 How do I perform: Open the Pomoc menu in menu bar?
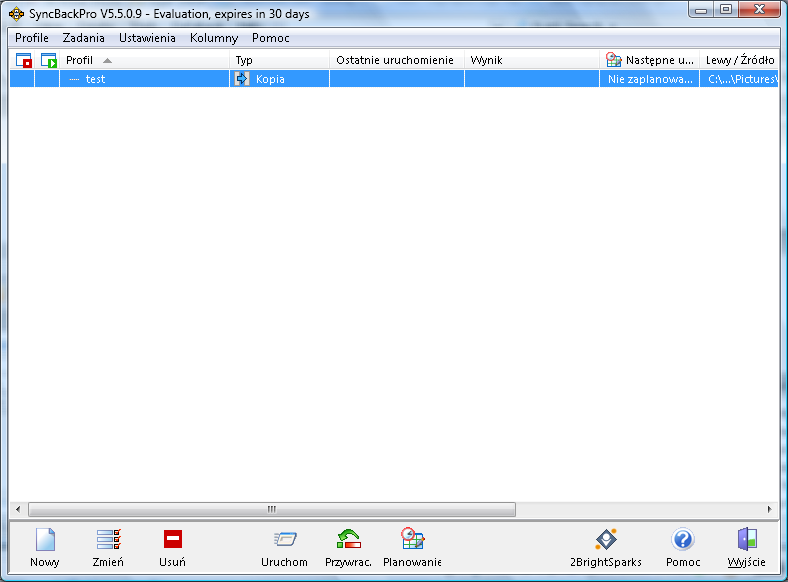pos(271,38)
